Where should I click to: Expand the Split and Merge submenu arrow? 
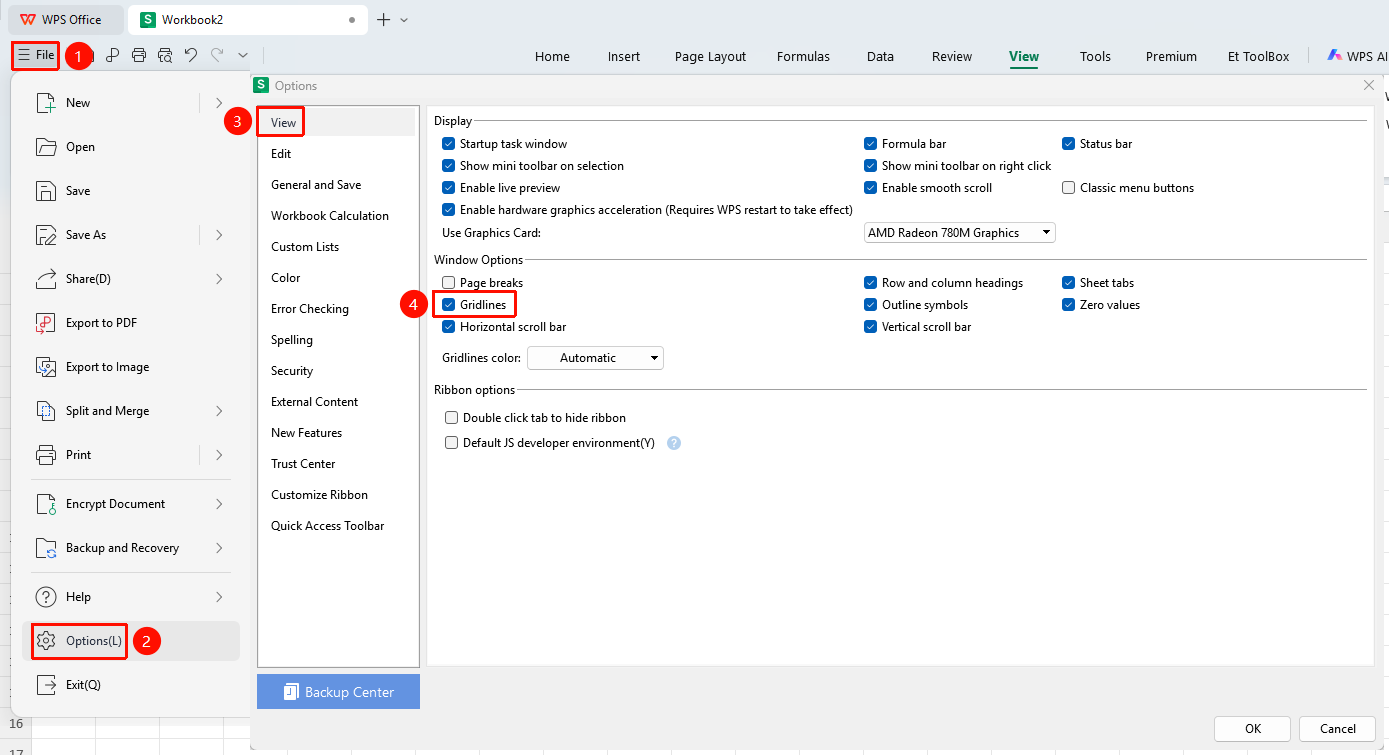click(x=219, y=411)
